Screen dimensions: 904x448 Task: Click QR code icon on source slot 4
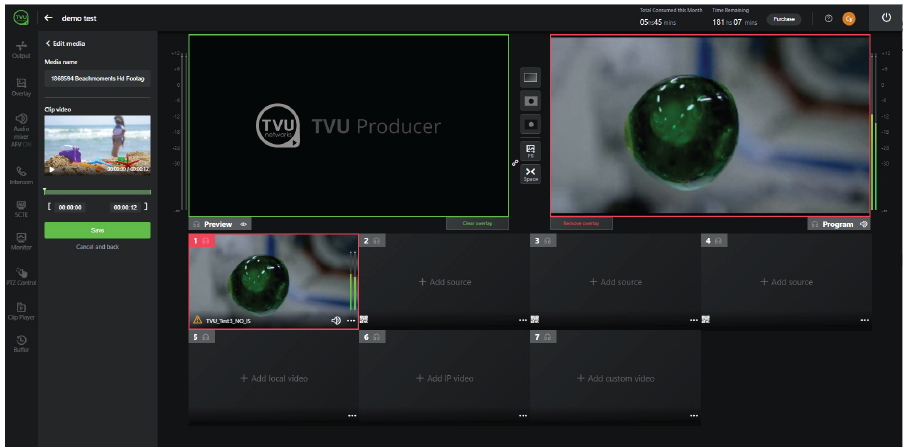point(706,319)
